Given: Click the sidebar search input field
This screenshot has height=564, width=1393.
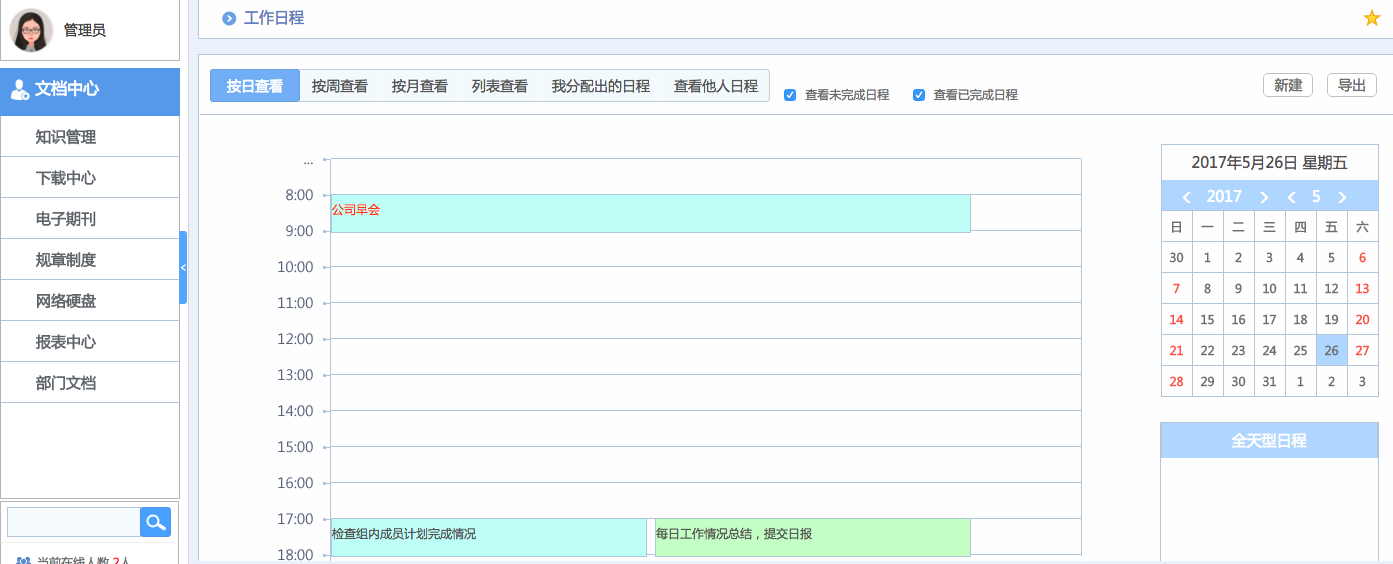Looking at the screenshot, I should click(73, 522).
